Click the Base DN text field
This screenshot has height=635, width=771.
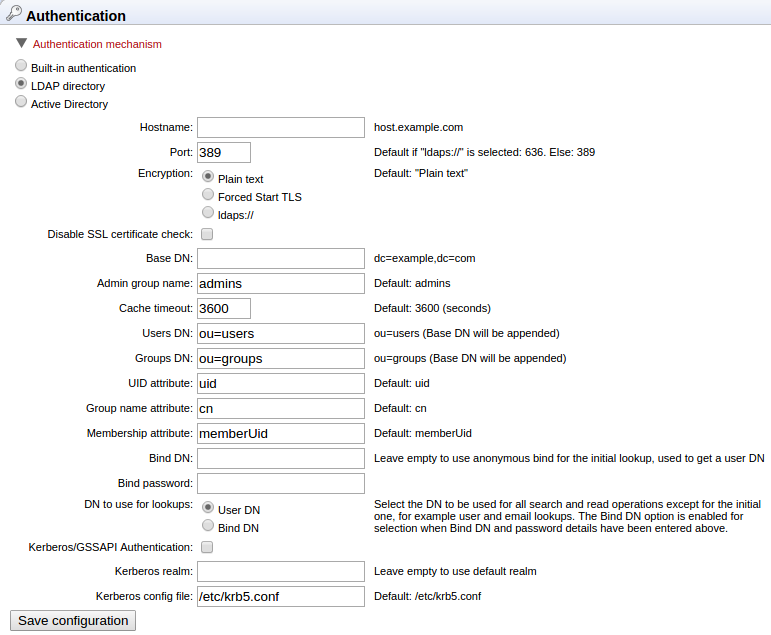(x=280, y=258)
